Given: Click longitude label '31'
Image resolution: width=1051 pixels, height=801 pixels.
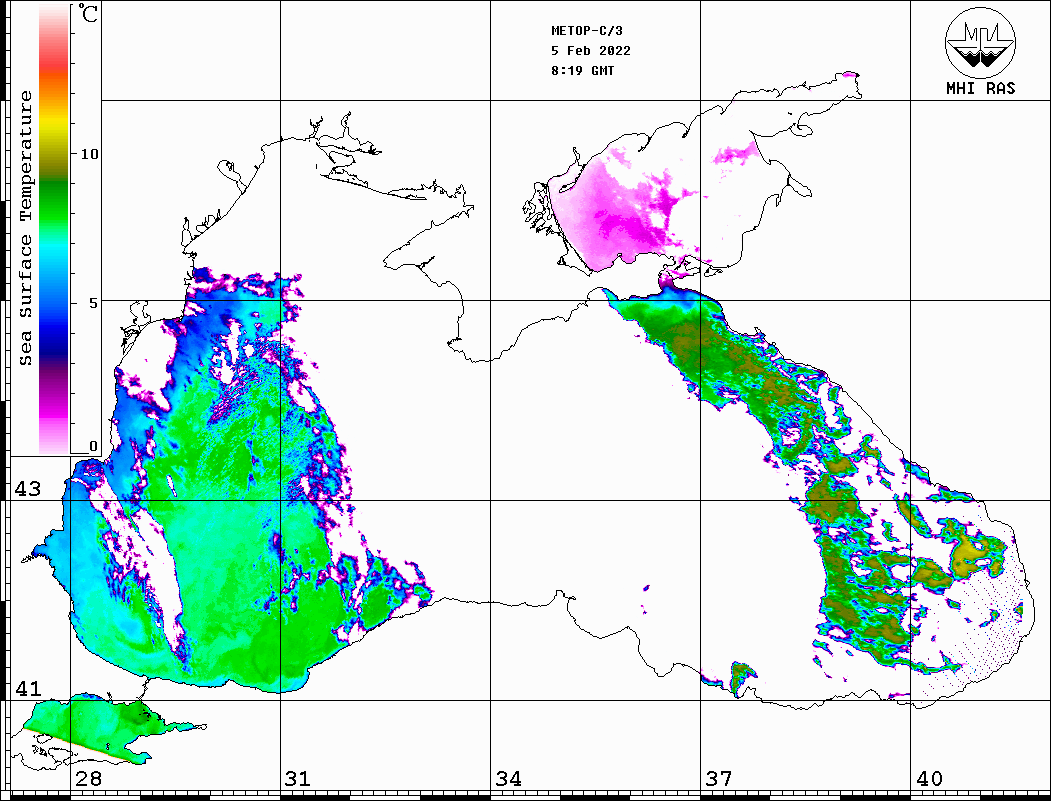Looking at the screenshot, I should point(298,779).
